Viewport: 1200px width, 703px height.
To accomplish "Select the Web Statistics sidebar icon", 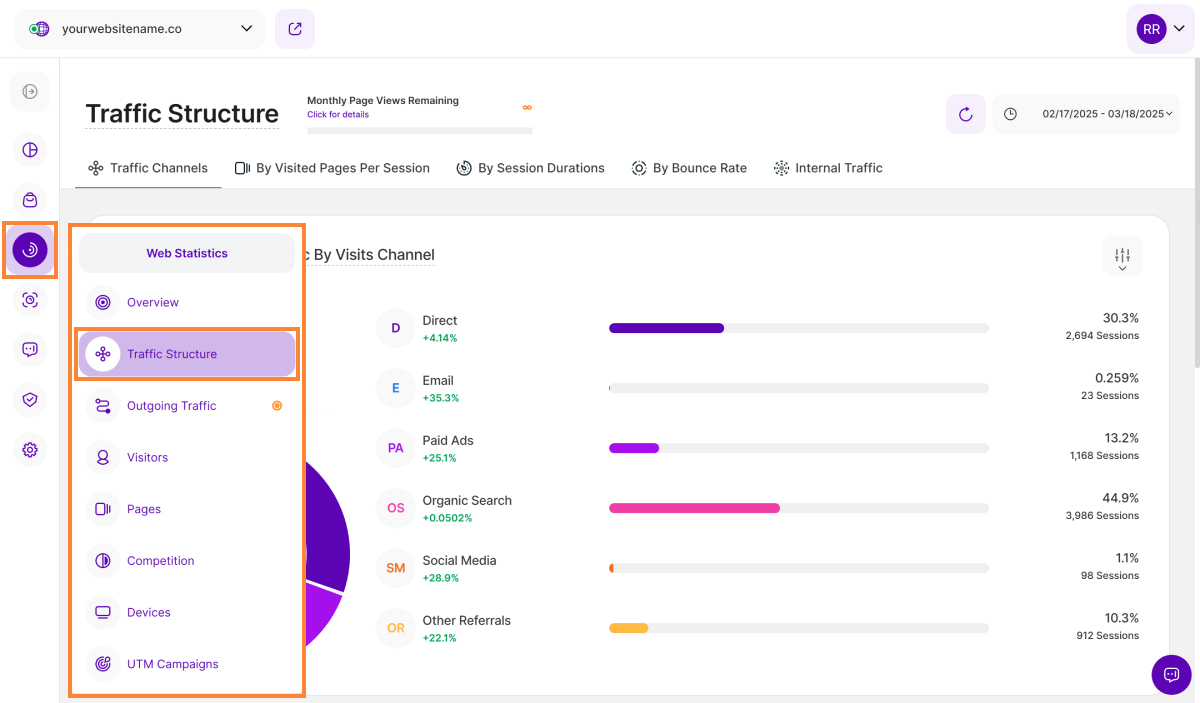I will 30,250.
